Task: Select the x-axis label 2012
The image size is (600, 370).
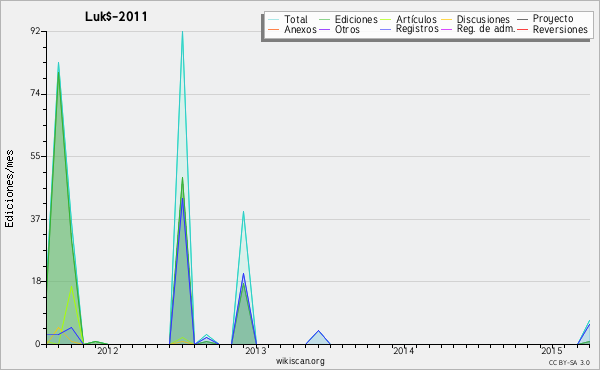Action: point(108,351)
